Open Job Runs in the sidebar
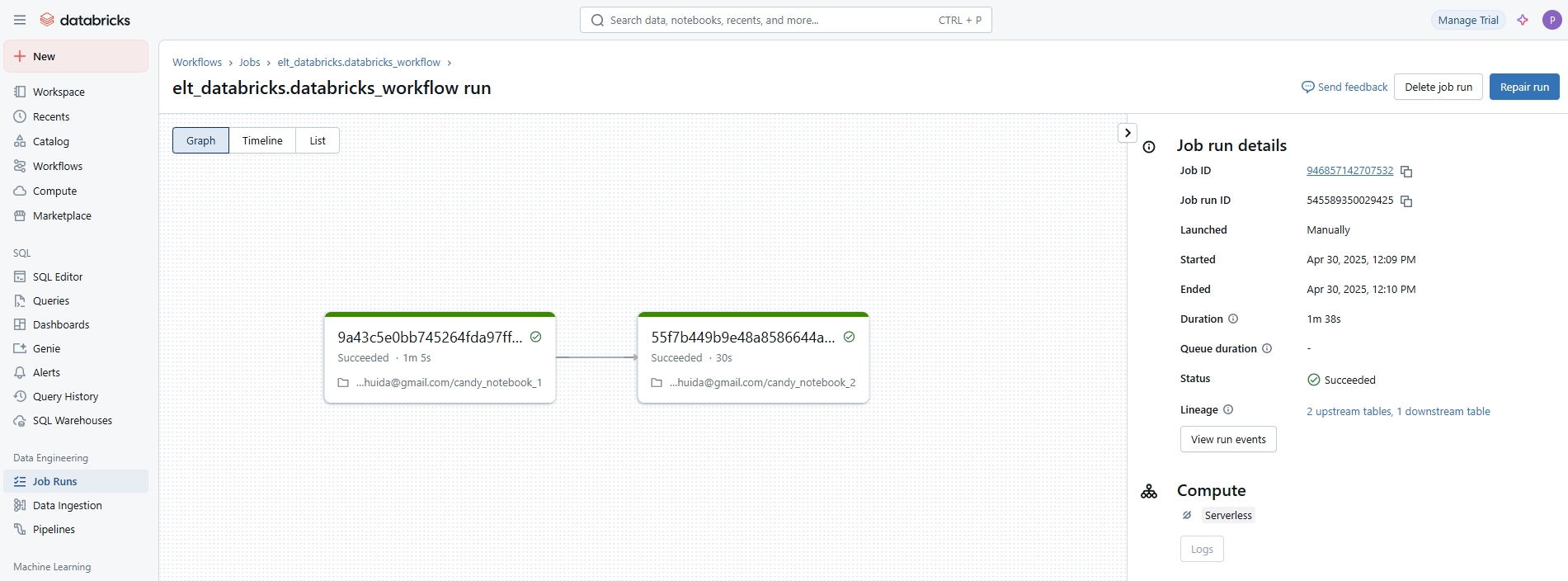The height and width of the screenshot is (581, 1568). (x=76, y=481)
